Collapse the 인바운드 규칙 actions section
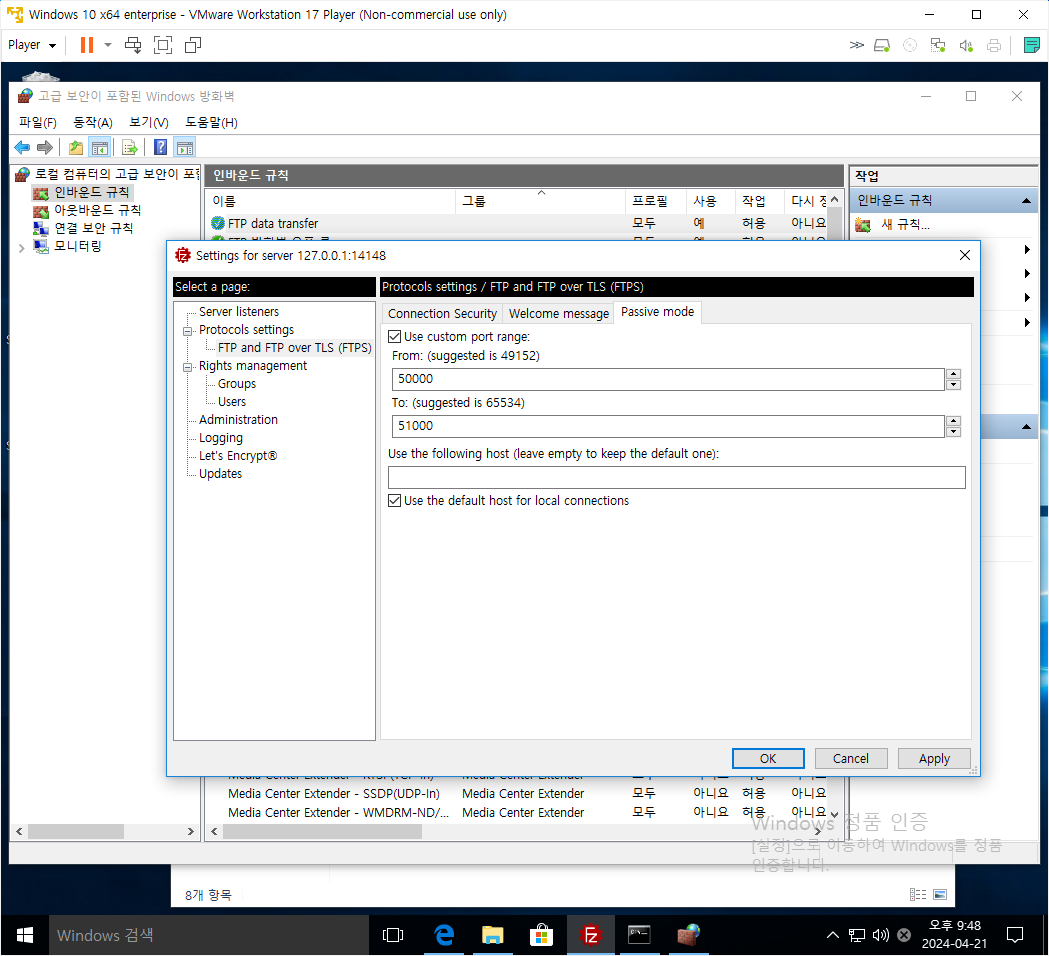Viewport: 1049px width, 956px height. point(1026,201)
